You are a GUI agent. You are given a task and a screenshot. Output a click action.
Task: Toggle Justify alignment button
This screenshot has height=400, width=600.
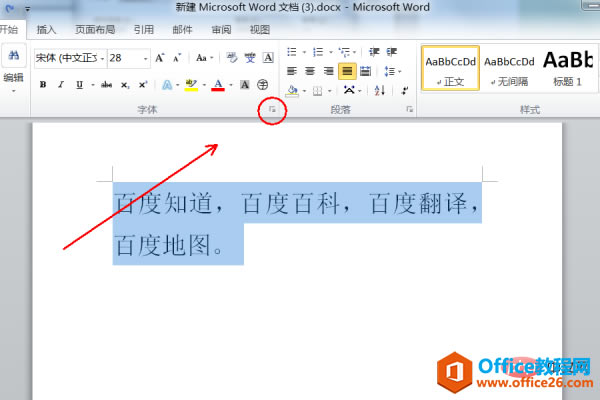(x=347, y=71)
